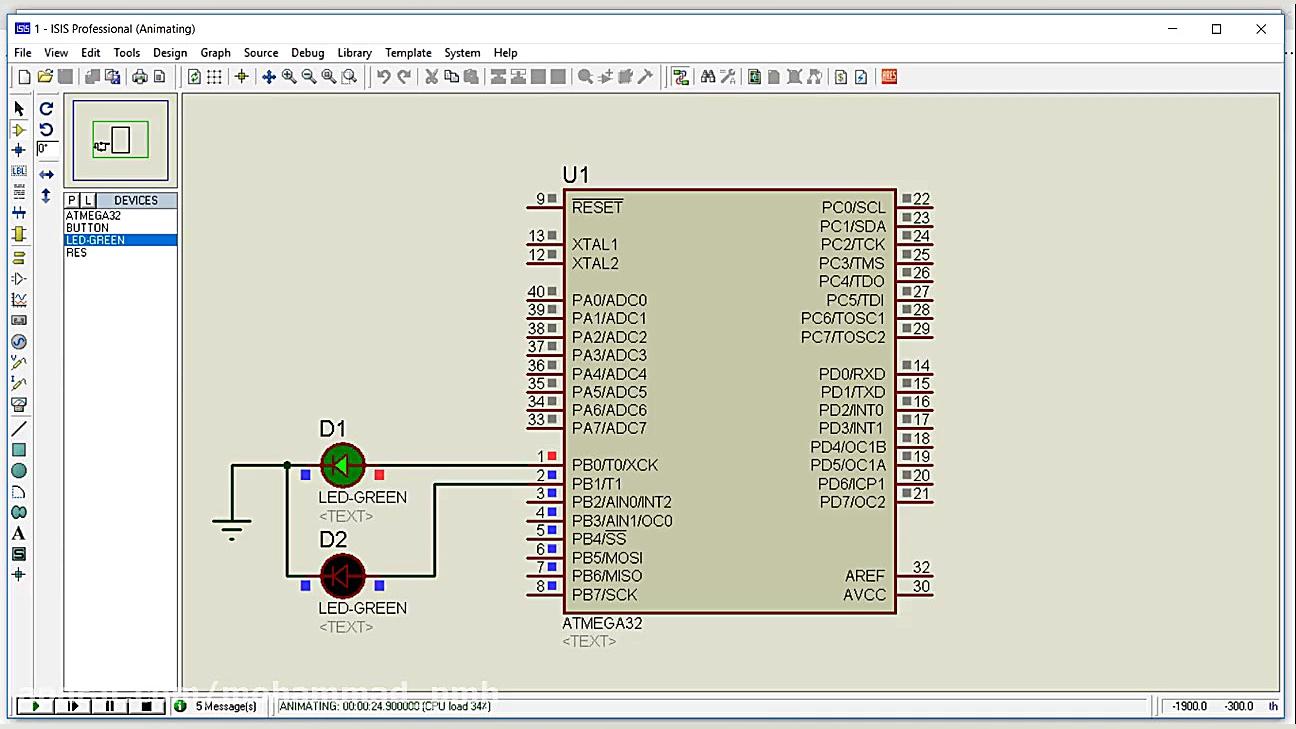The image size is (1296, 729).
Task: Click the 5 Messages status indicator
Action: [218, 706]
